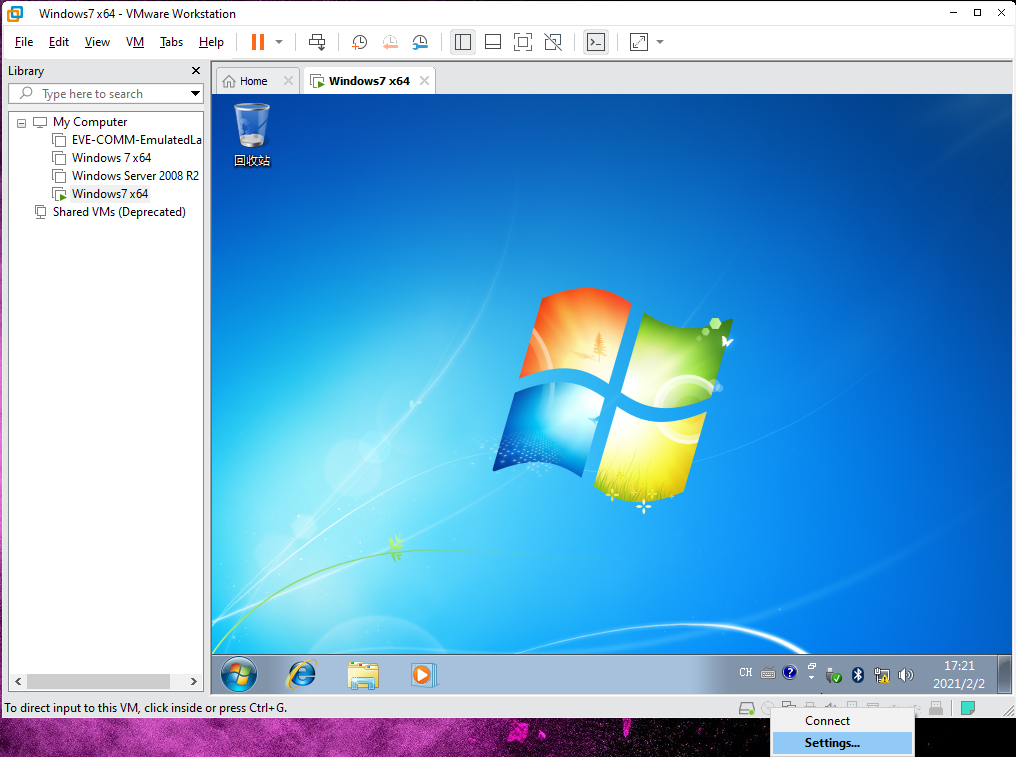
Task: Click the keyboard icon in language bar
Action: pos(768,673)
